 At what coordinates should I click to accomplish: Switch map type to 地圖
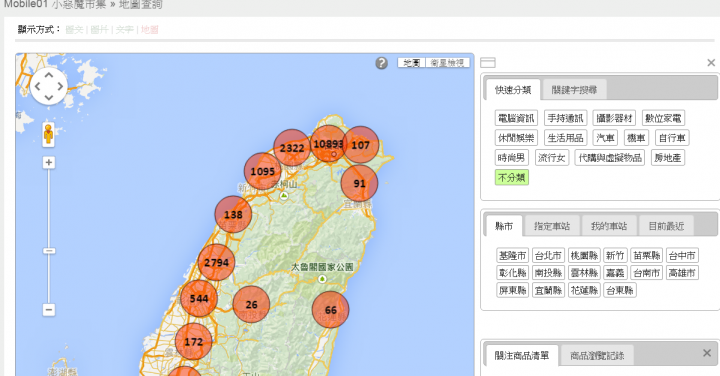click(411, 63)
